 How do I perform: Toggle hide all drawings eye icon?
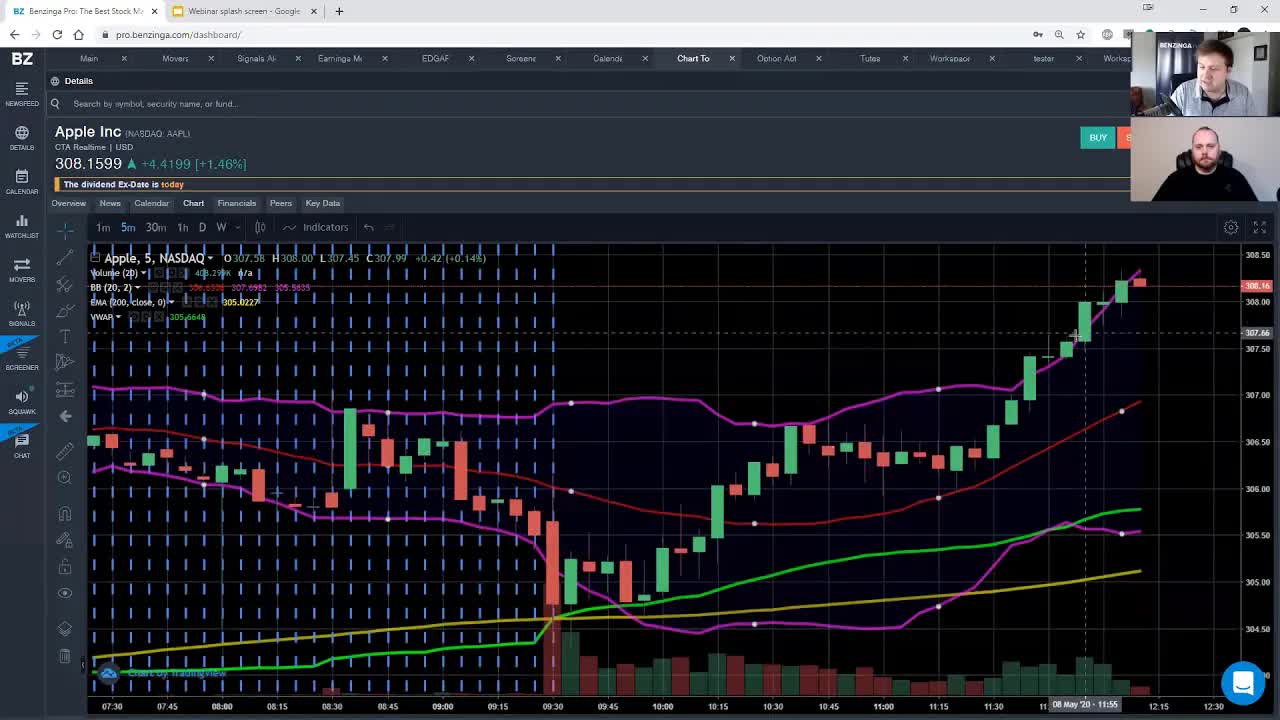65,593
